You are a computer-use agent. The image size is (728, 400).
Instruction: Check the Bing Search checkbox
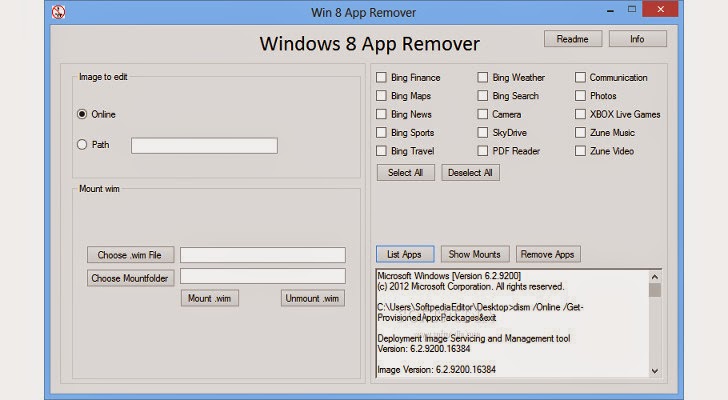click(x=483, y=96)
